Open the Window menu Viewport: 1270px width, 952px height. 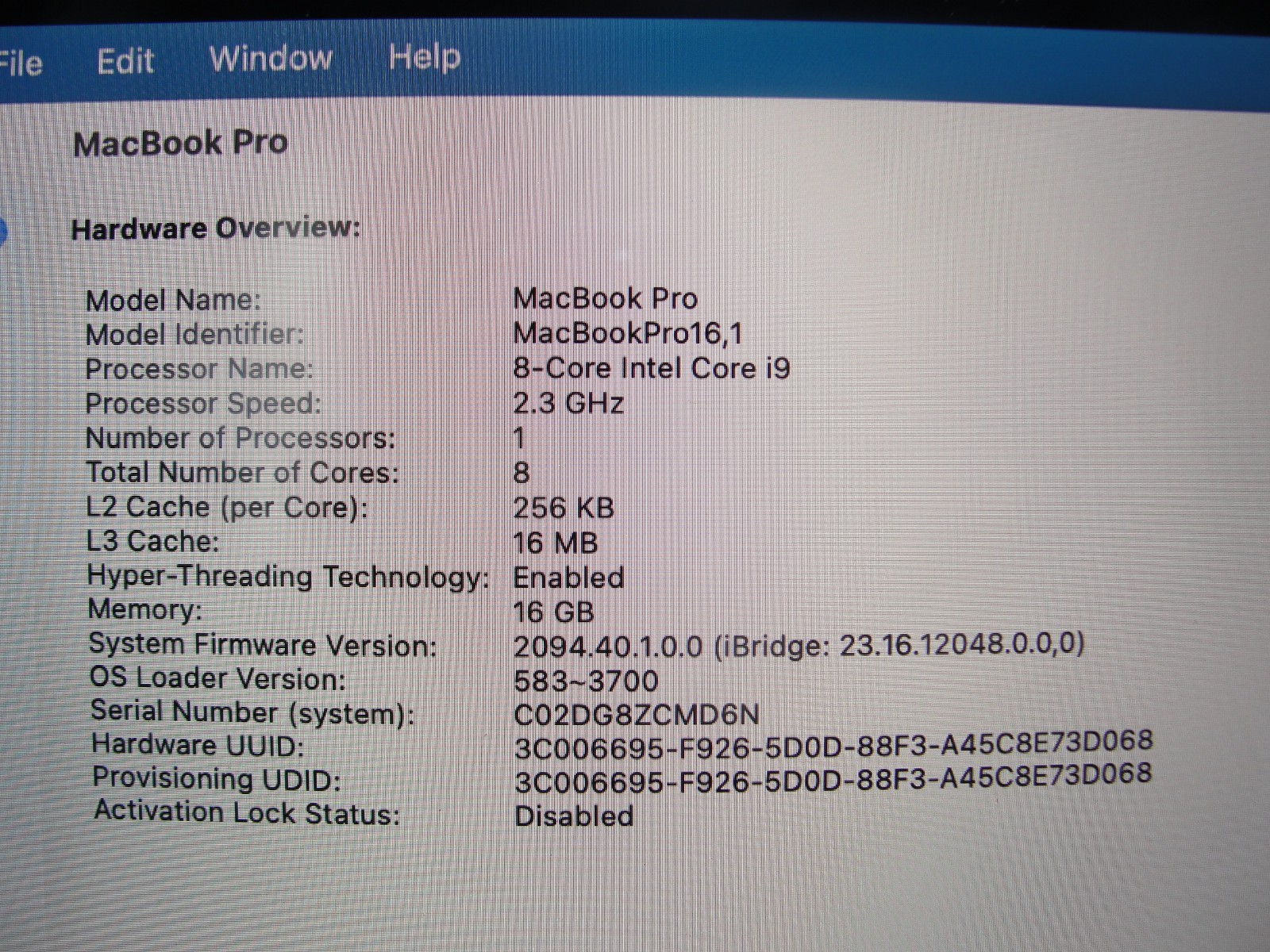(271, 58)
